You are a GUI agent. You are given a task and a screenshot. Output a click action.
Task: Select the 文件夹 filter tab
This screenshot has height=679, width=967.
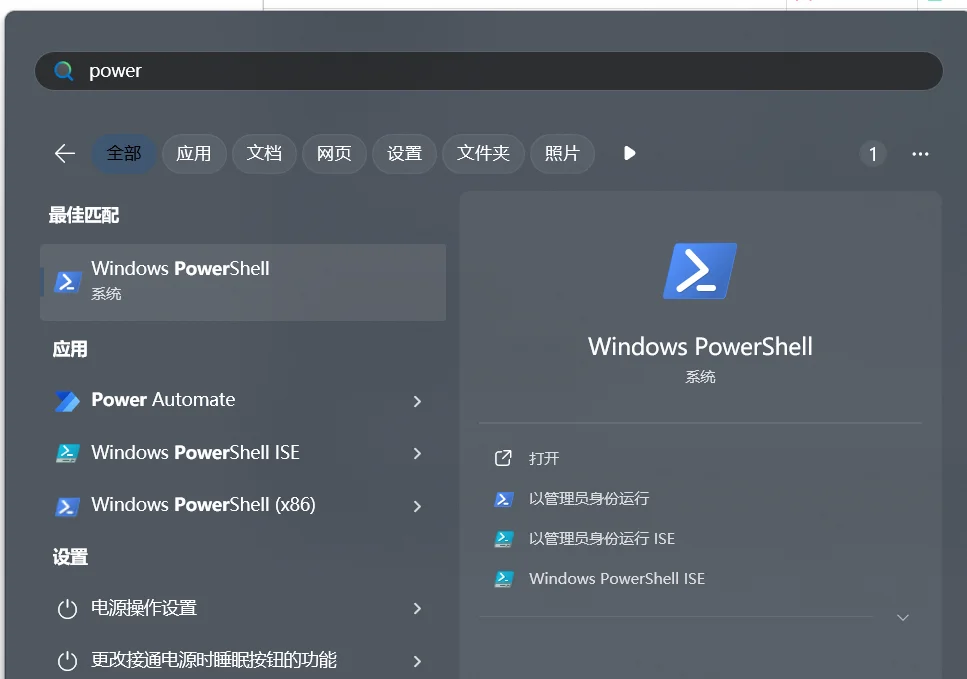pos(483,153)
